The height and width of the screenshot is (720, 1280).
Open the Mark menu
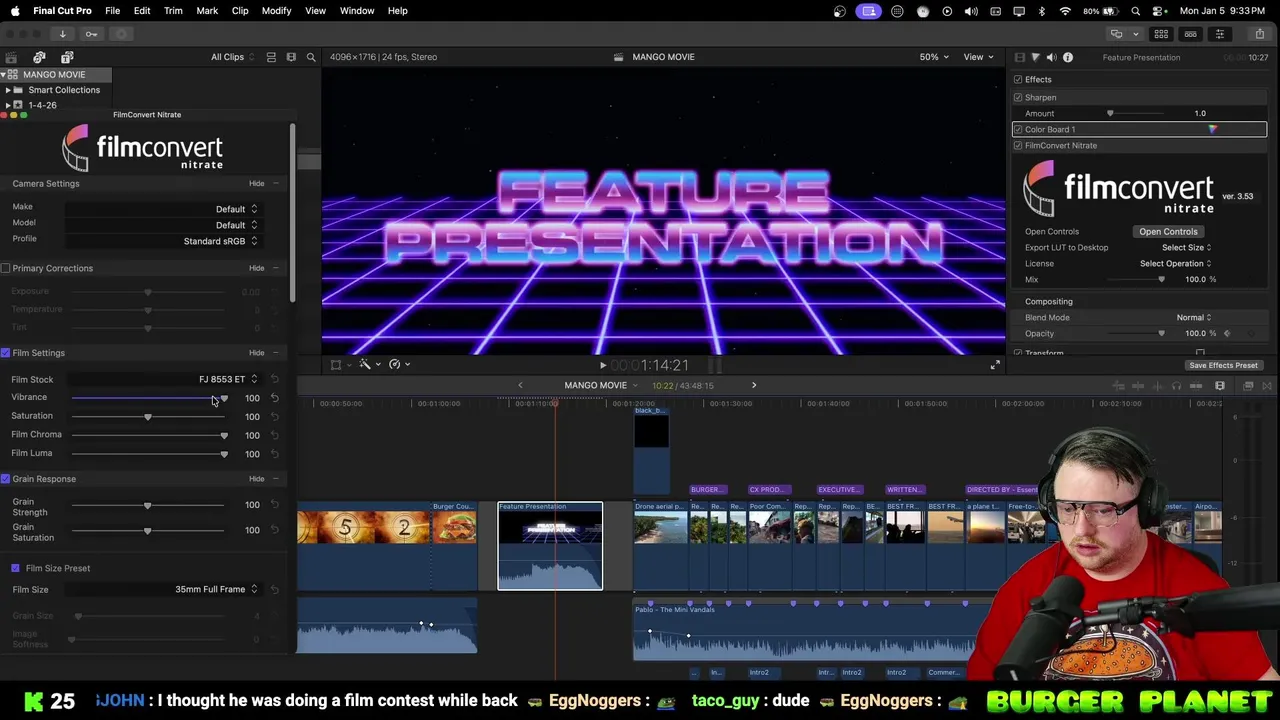tap(207, 10)
